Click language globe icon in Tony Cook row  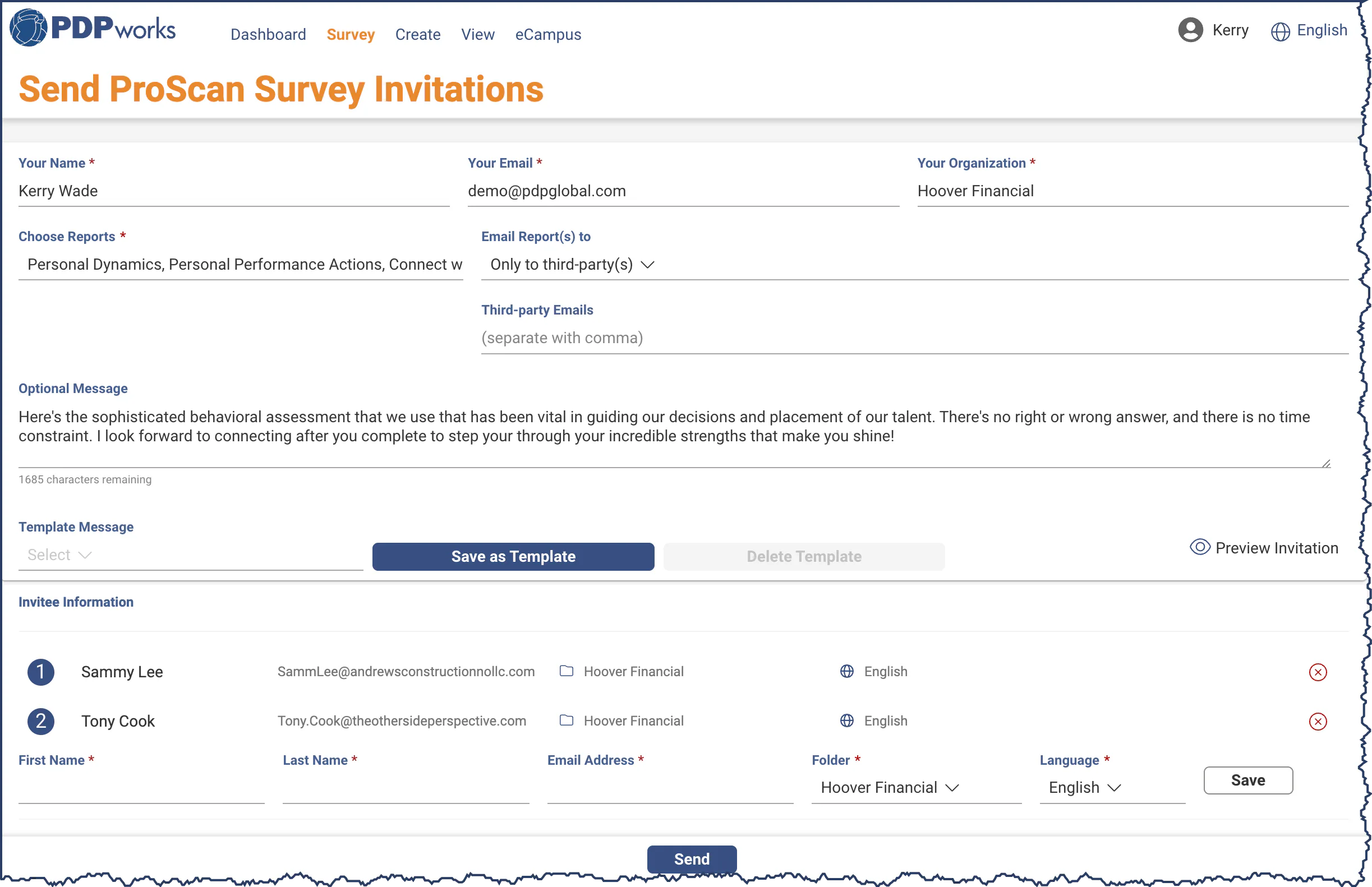tap(846, 720)
